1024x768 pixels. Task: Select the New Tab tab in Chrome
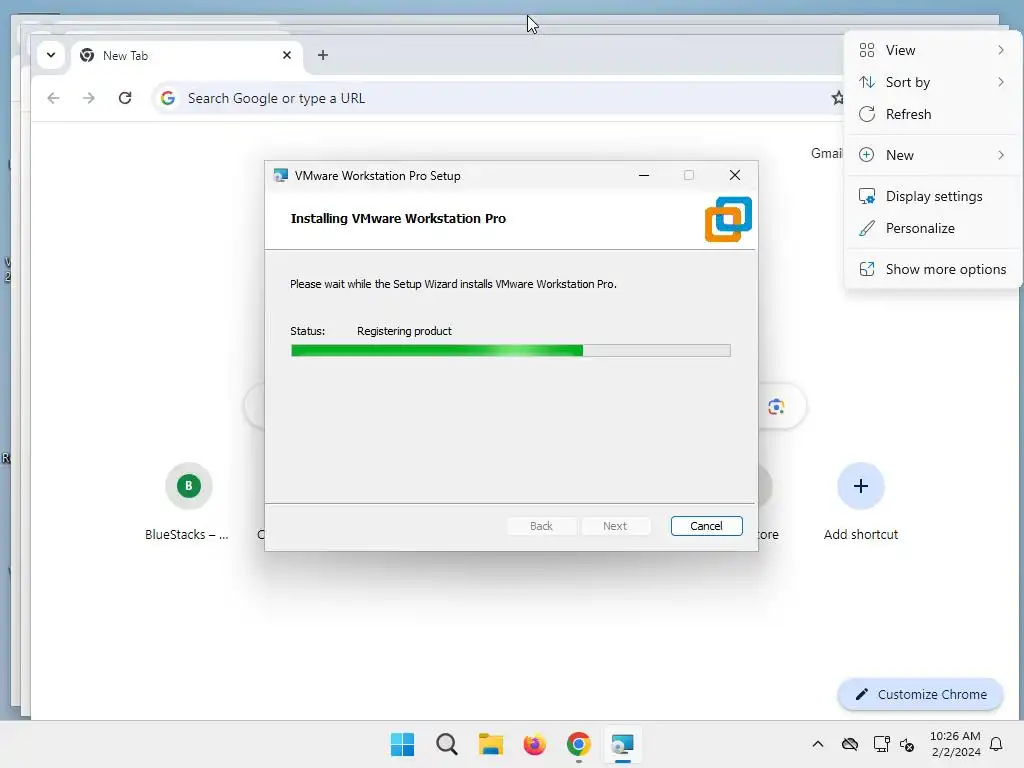click(186, 56)
